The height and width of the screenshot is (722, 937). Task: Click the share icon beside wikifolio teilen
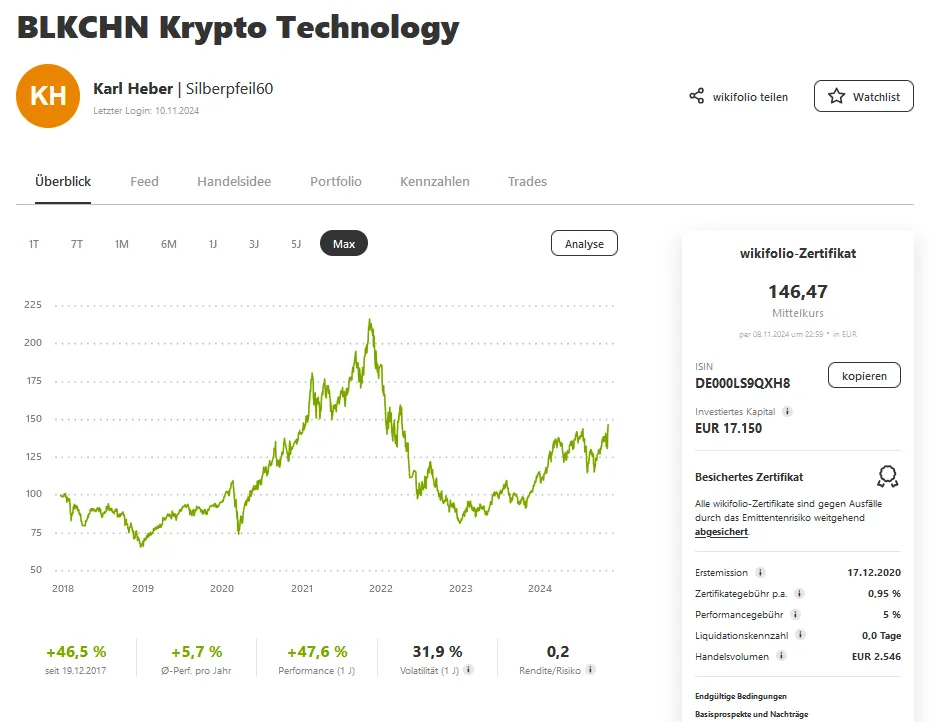click(696, 96)
